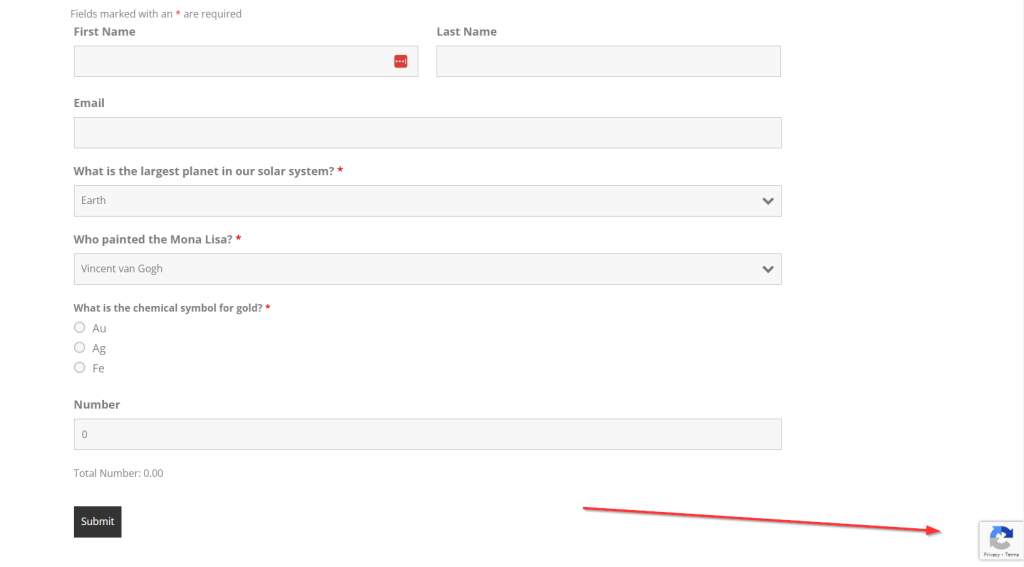Click the 'Number' field label

[97, 405]
